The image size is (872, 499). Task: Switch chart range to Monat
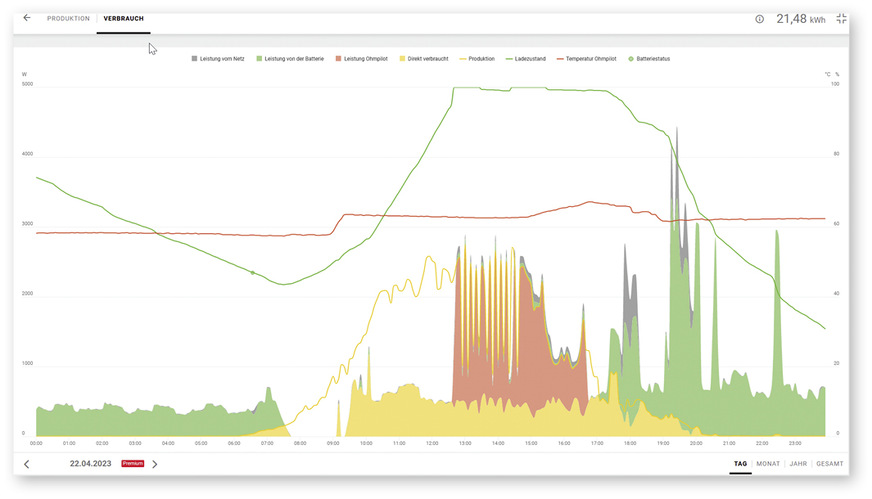(767, 464)
